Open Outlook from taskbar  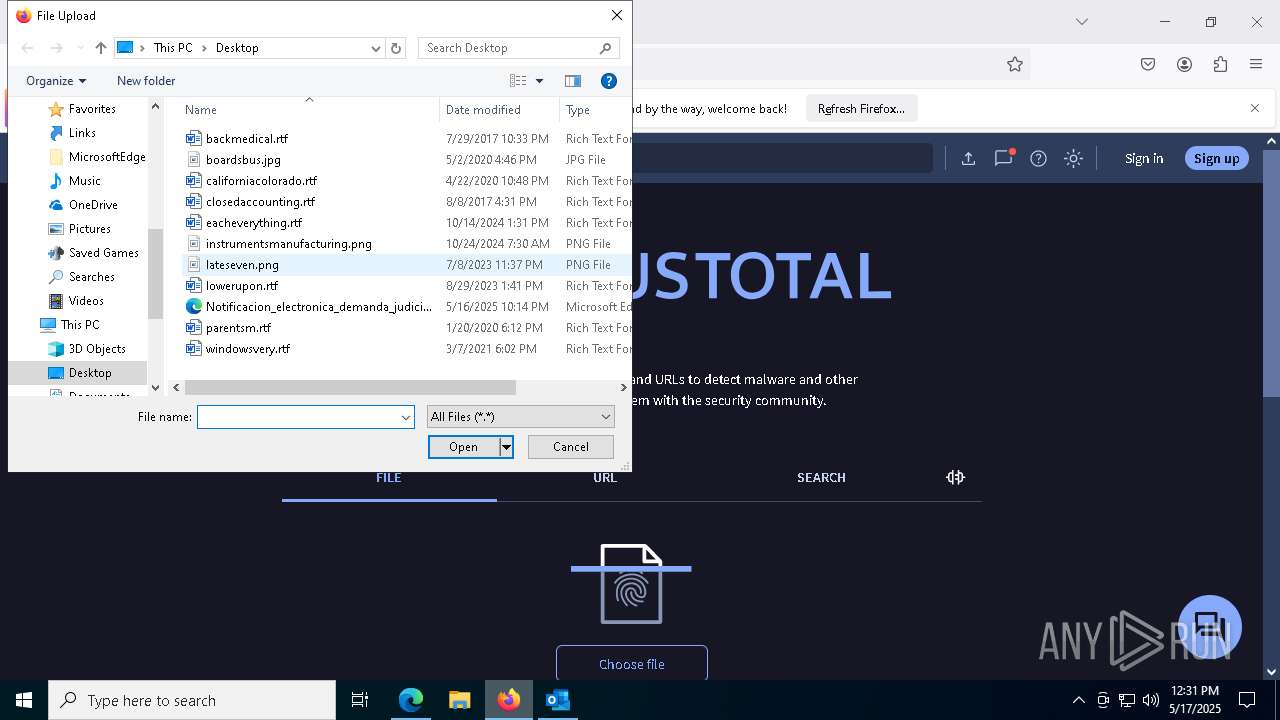[557, 700]
